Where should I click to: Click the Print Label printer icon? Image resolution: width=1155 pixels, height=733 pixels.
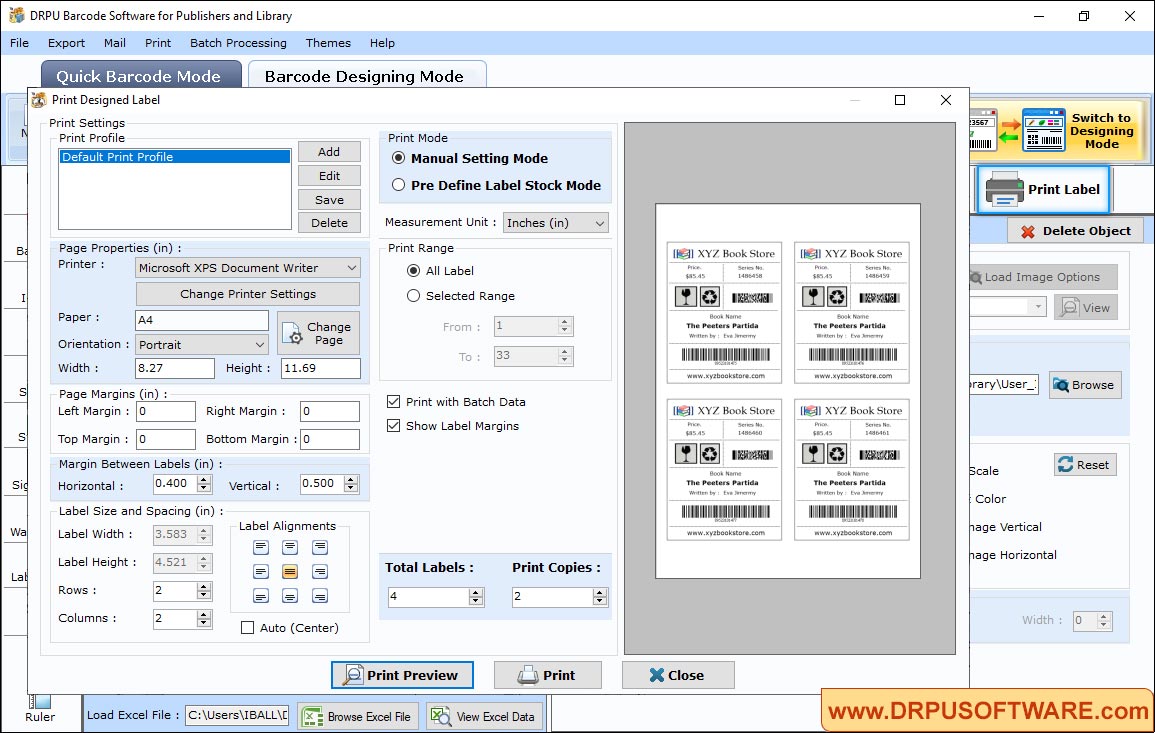pyautogui.click(x=1005, y=189)
